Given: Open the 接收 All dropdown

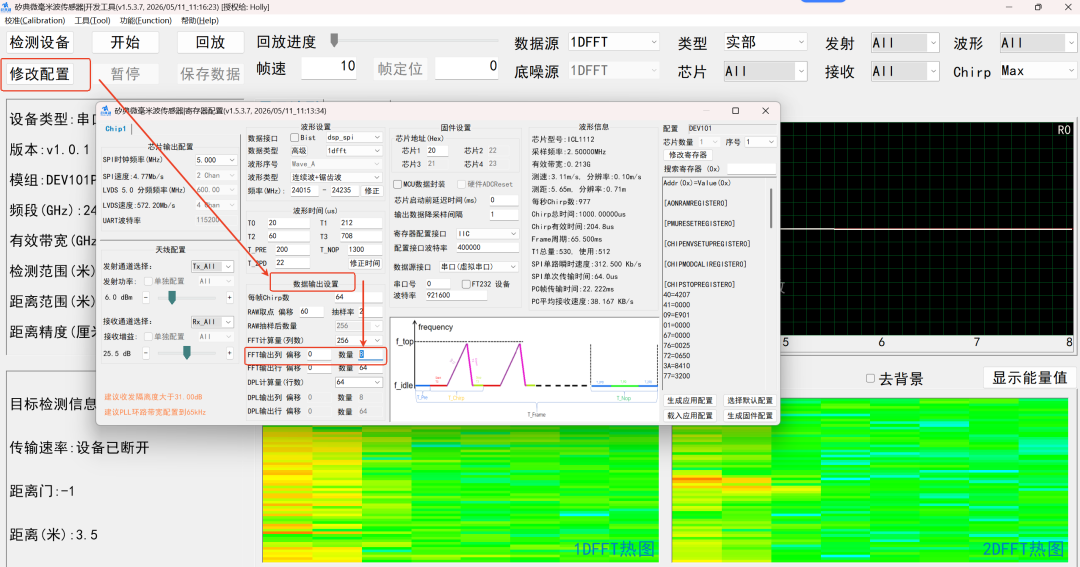Looking at the screenshot, I should click(904, 71).
